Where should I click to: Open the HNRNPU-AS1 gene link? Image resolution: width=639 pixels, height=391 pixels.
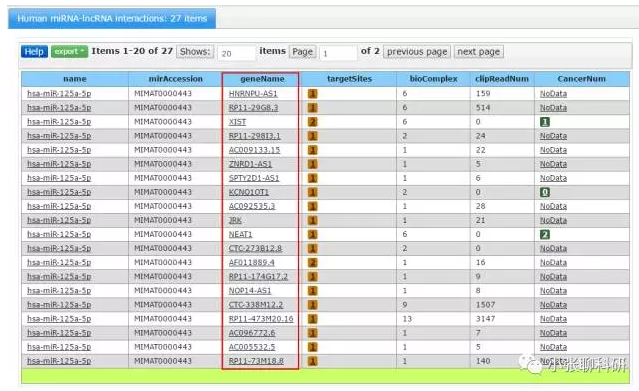point(253,94)
